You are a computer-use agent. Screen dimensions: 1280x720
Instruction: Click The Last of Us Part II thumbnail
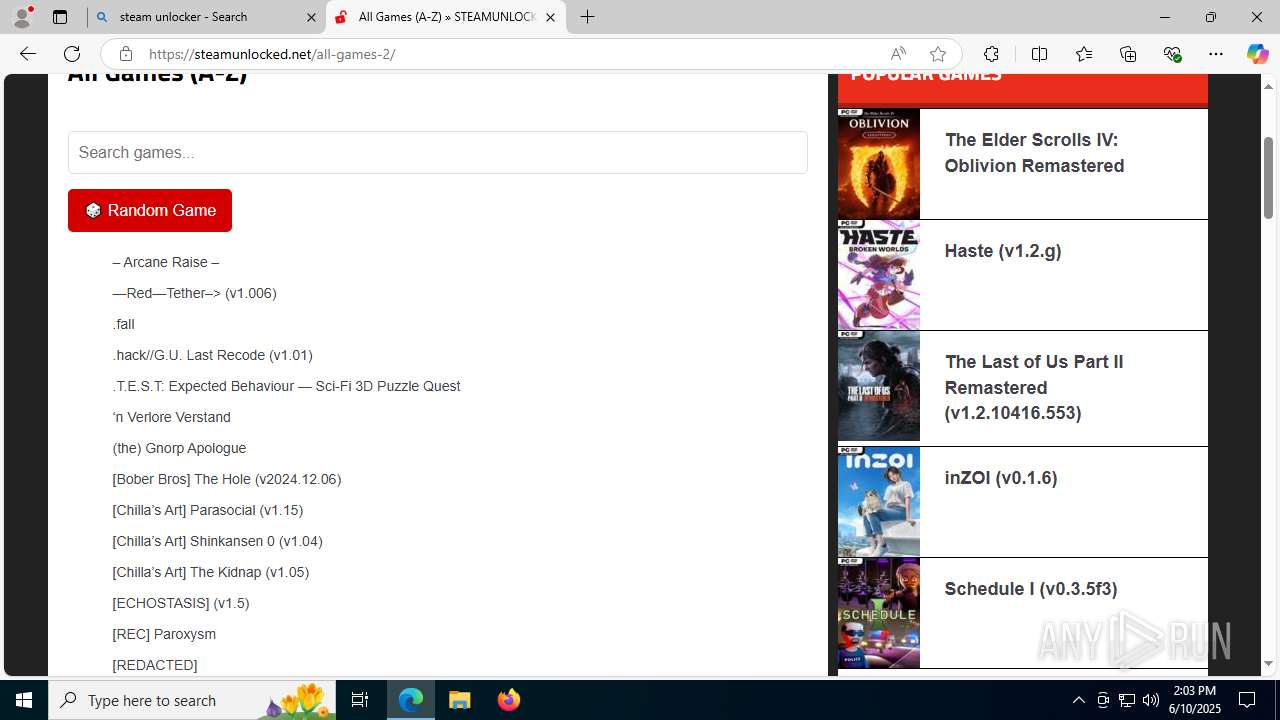click(x=879, y=386)
